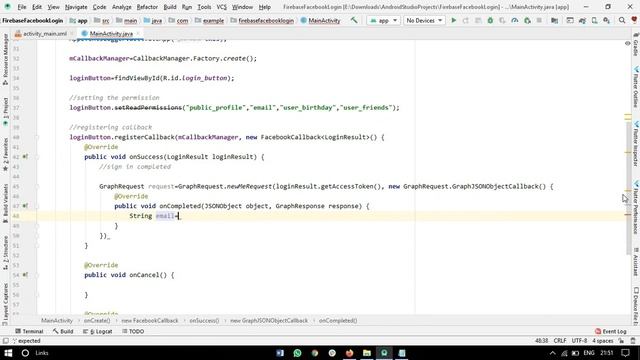Toggle 1: Project tool window

[5, 112]
